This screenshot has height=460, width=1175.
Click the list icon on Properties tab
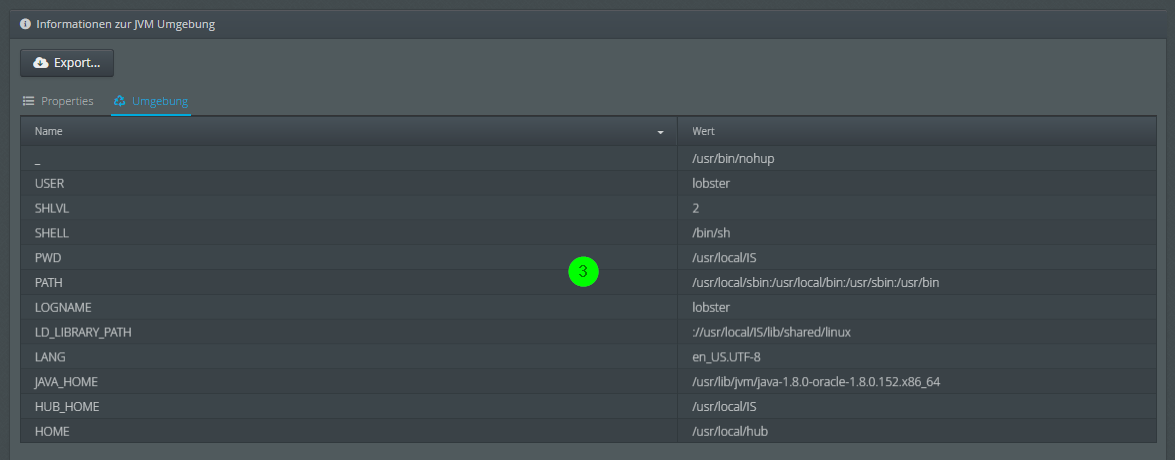(x=29, y=101)
